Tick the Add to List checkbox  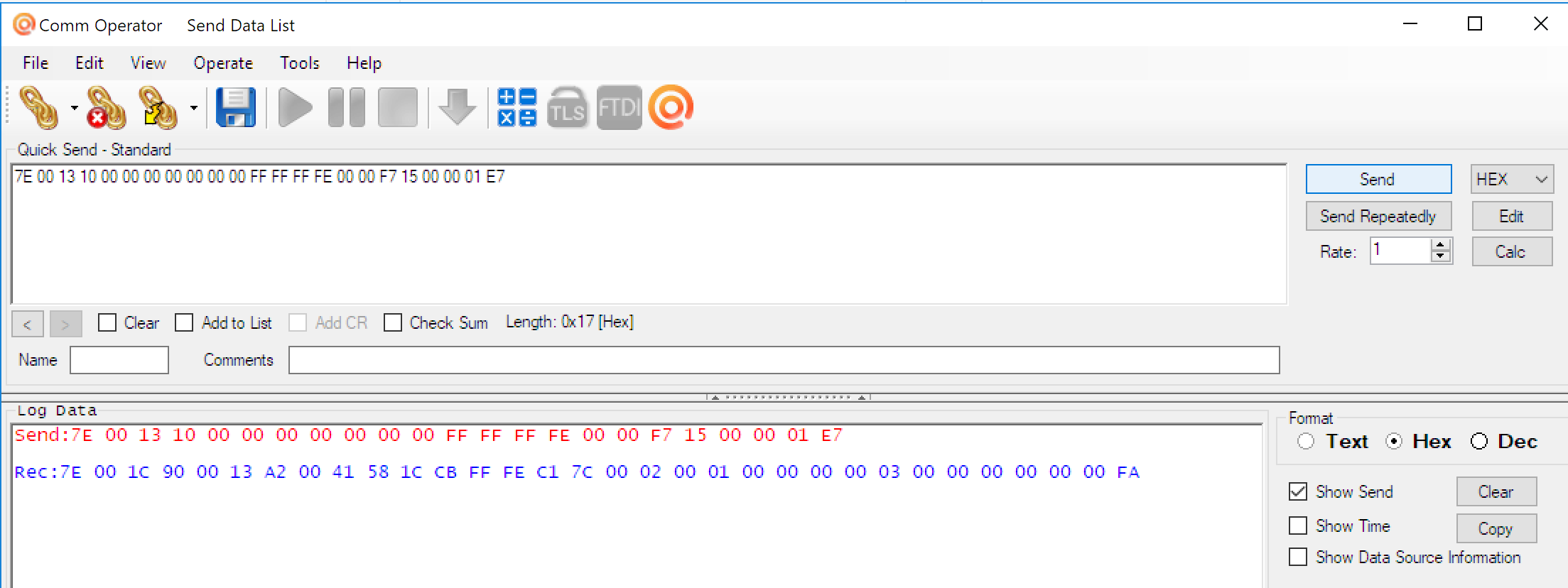pos(184,322)
